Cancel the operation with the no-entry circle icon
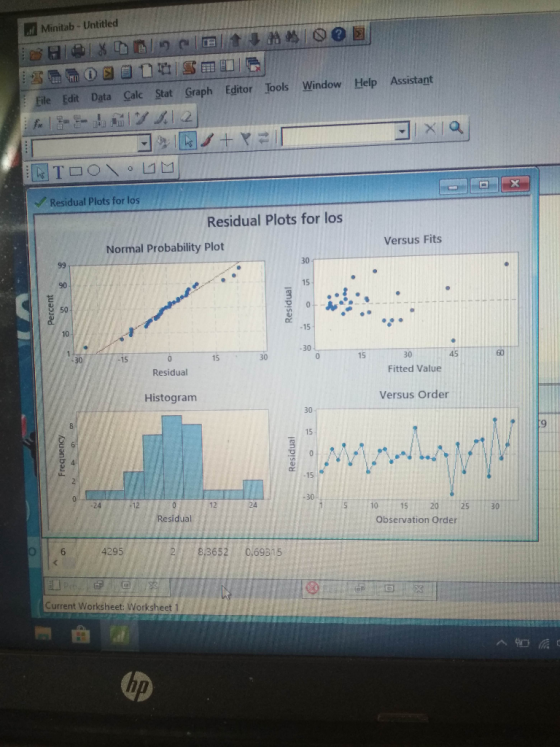The height and width of the screenshot is (747, 560). [x=319, y=35]
